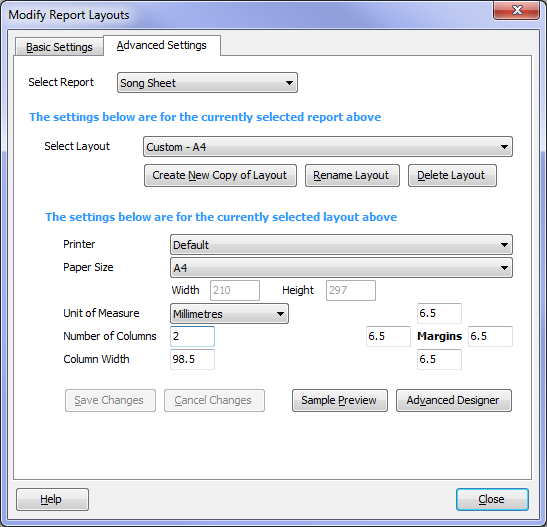Screen dimensions: 547x527
Task: Switch to the Basic Settings tab
Action: 59,47
